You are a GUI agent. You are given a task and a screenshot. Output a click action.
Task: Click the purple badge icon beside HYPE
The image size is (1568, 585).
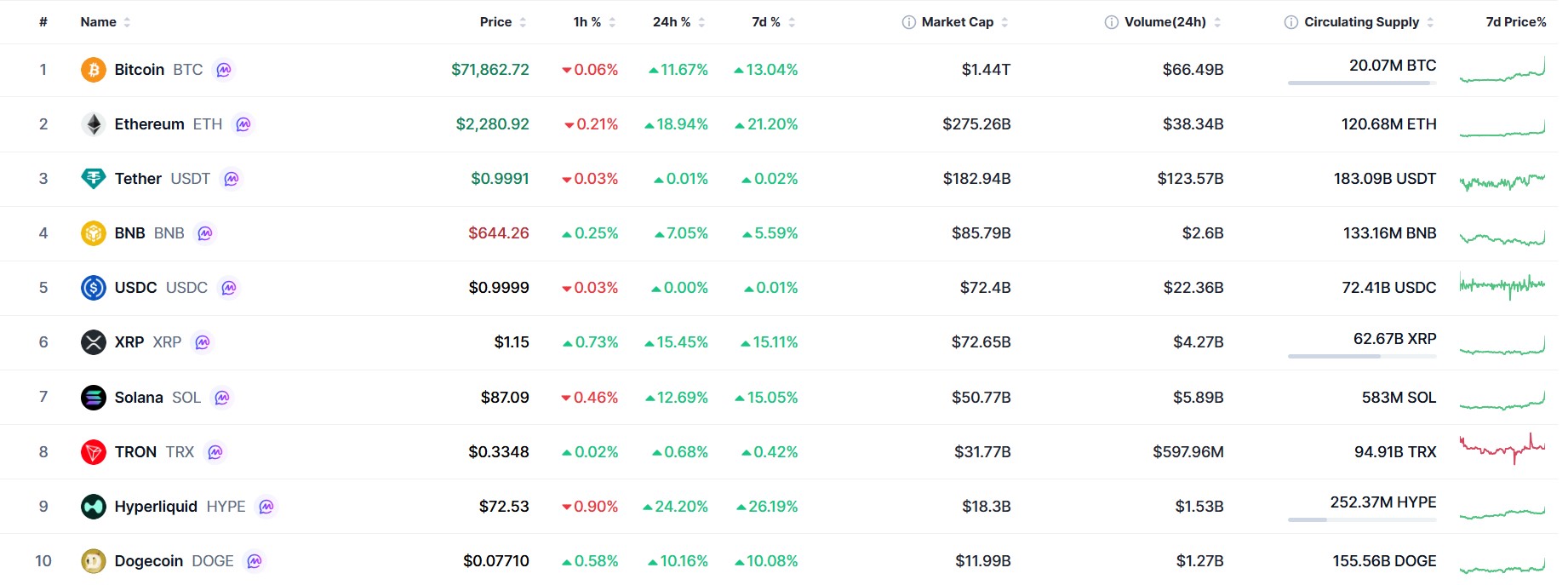pyautogui.click(x=266, y=507)
